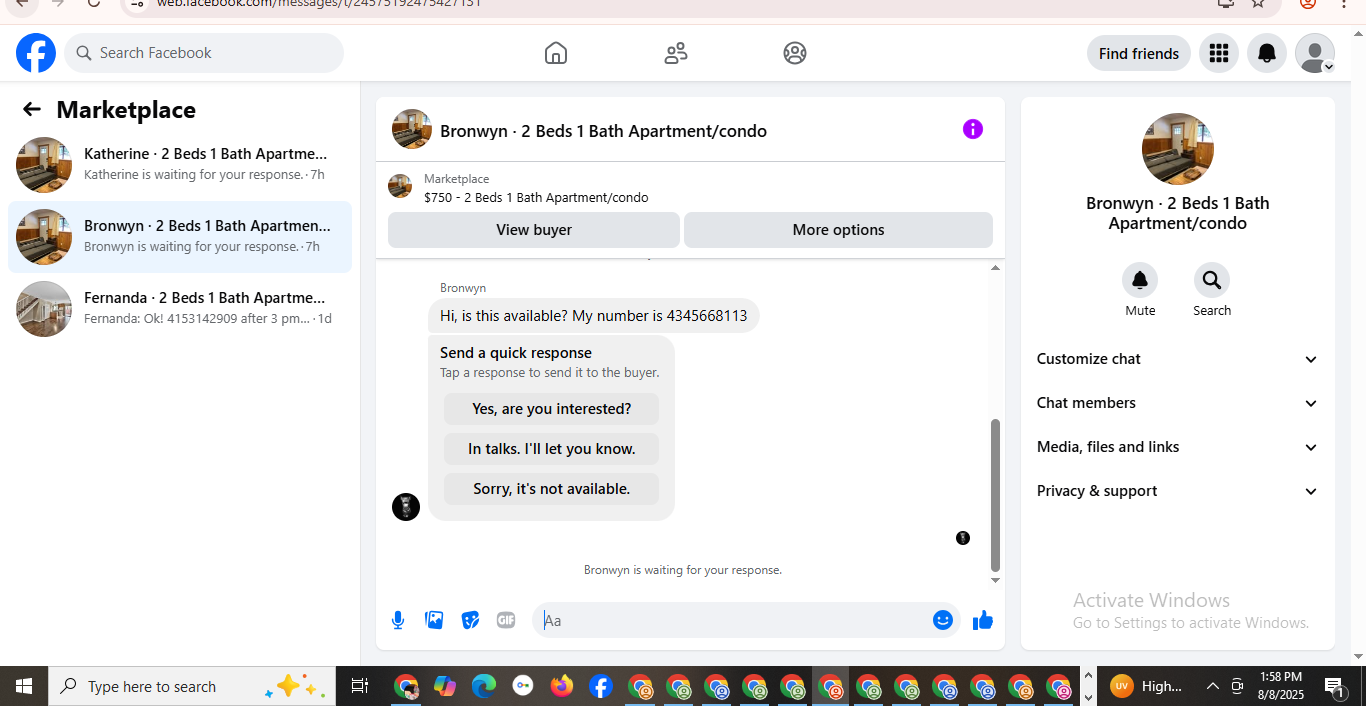Click the attach photo icon
Viewport: 1366px width, 706px height.
pyautogui.click(x=434, y=620)
